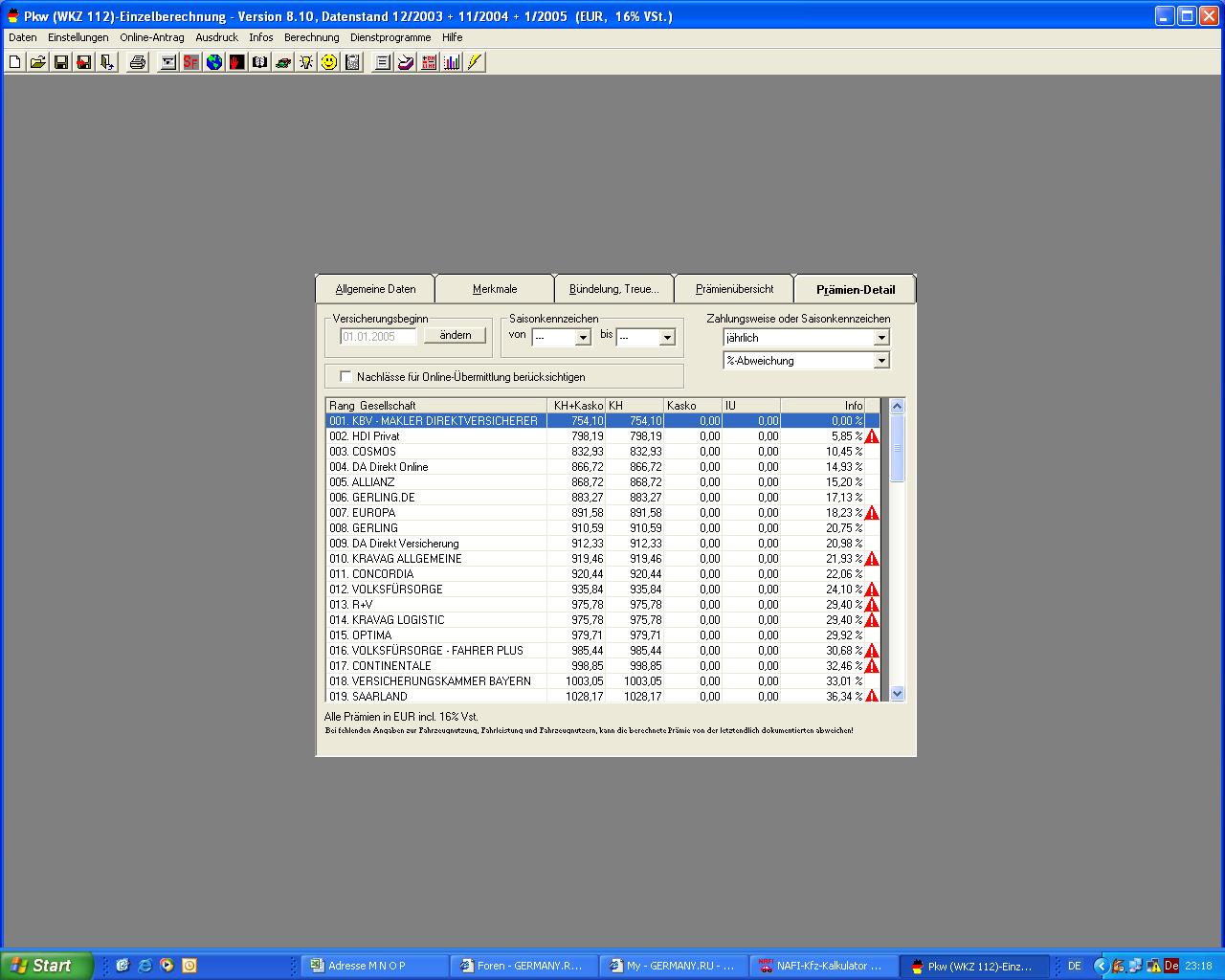
Task: Open the Hilfe menu
Action: point(453,37)
